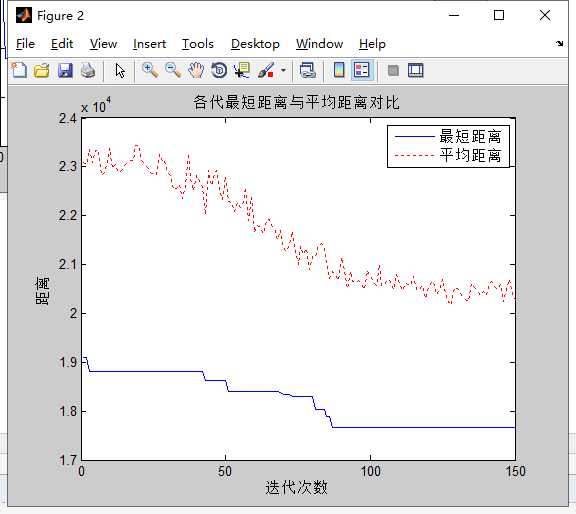The width and height of the screenshot is (576, 514).
Task: Click the y-axis tick label 2.3
Action: click(x=68, y=166)
